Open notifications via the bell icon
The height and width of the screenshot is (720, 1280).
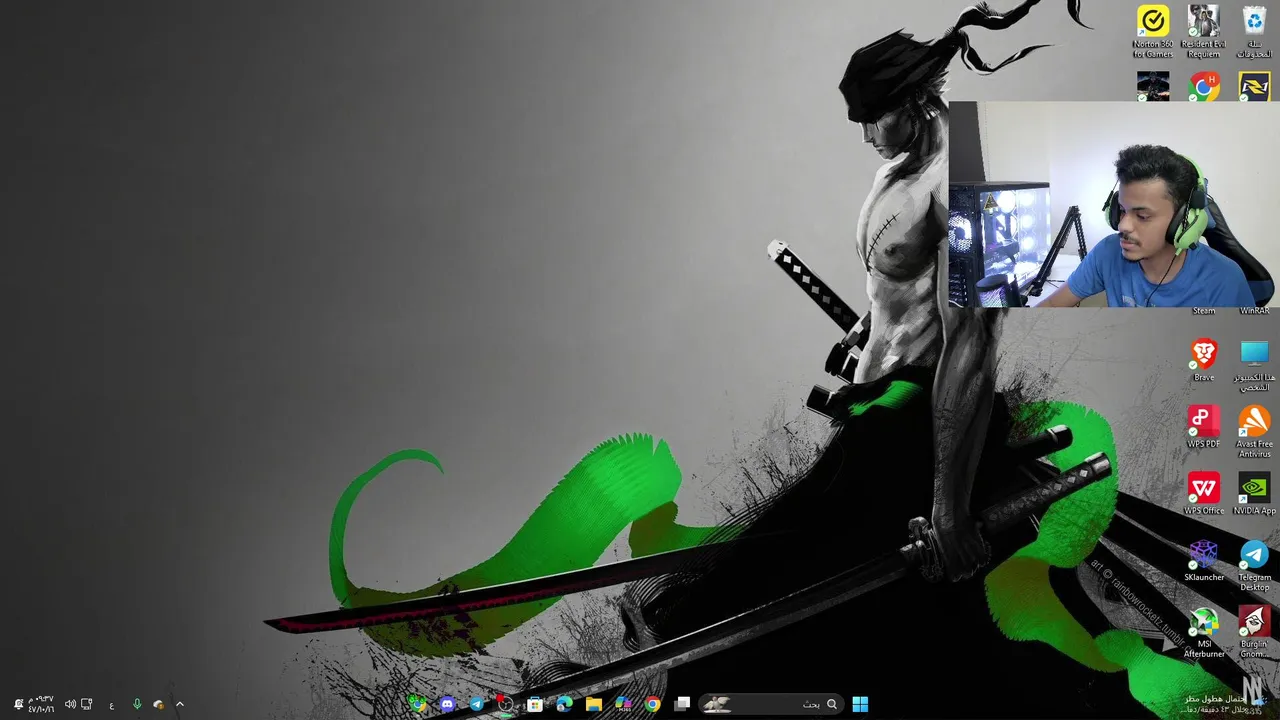18,704
